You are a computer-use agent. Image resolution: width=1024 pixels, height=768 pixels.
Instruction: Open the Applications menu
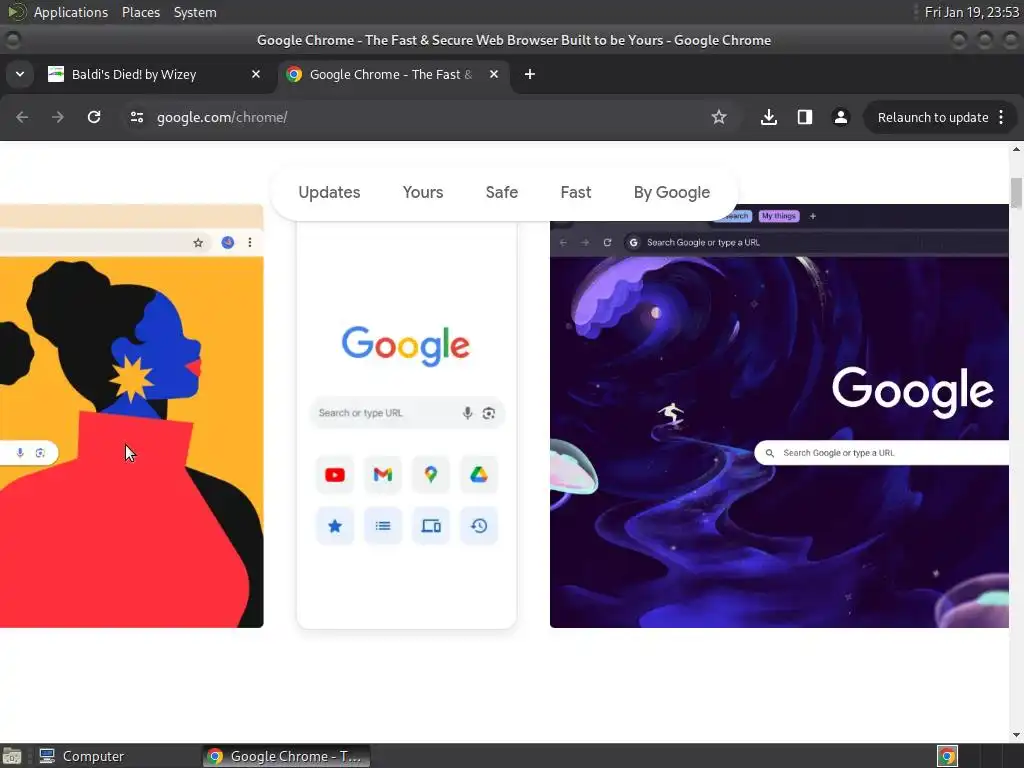[71, 12]
